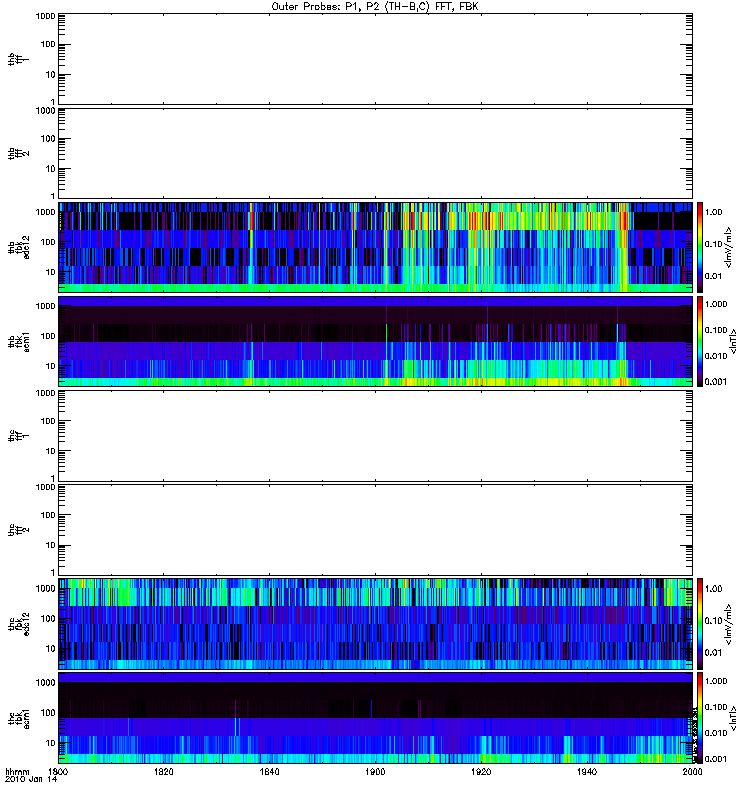
Task: Click the '100' y-tick of thc fff 1 panel
Action: click(x=48, y=421)
